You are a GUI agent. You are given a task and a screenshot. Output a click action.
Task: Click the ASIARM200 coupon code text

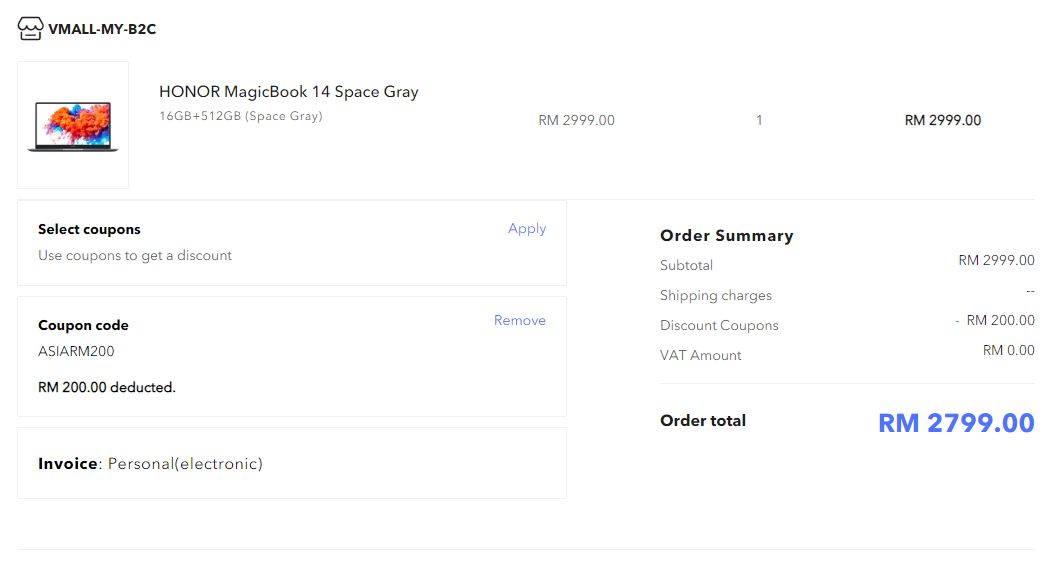[x=76, y=351]
